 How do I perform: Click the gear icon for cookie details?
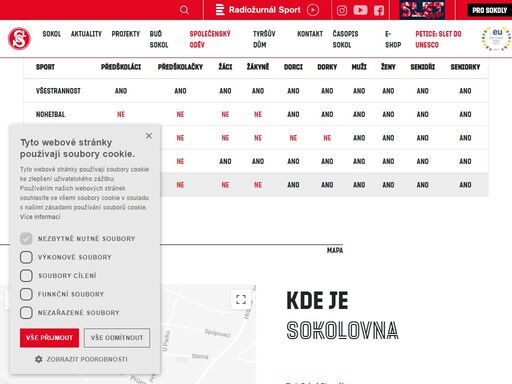pos(39,359)
